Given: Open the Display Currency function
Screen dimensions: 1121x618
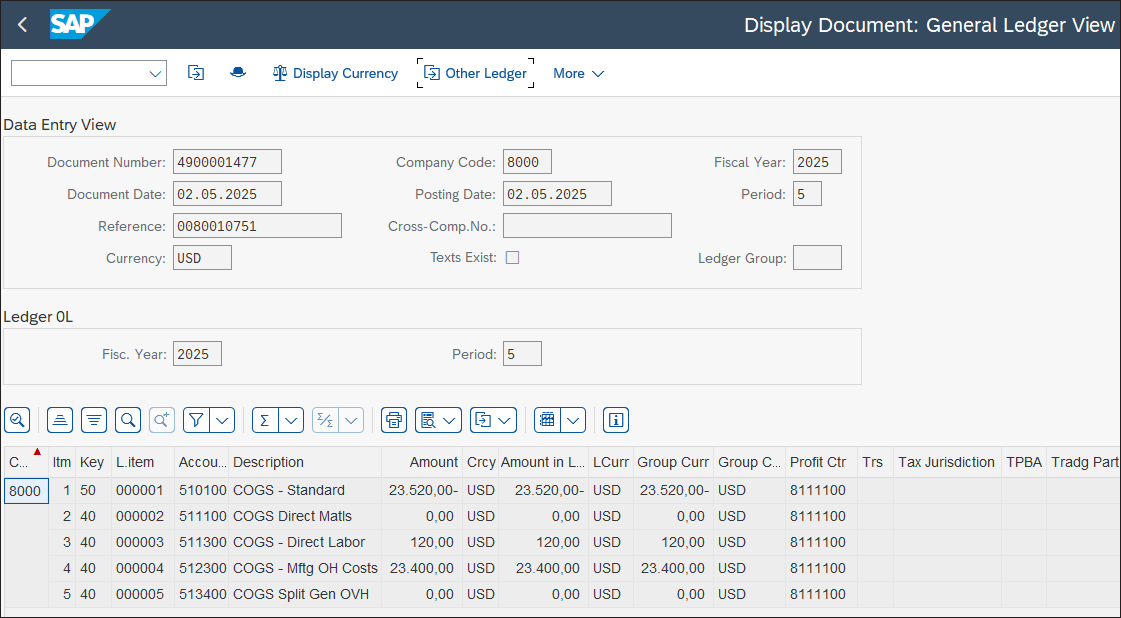Looking at the screenshot, I should pos(335,73).
